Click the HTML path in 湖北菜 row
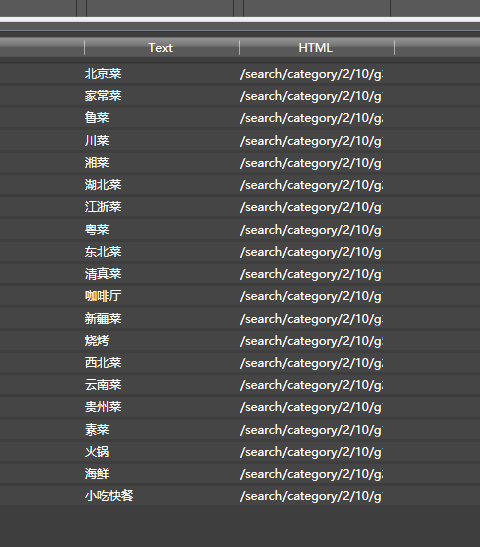This screenshot has height=547, width=480. [x=311, y=185]
